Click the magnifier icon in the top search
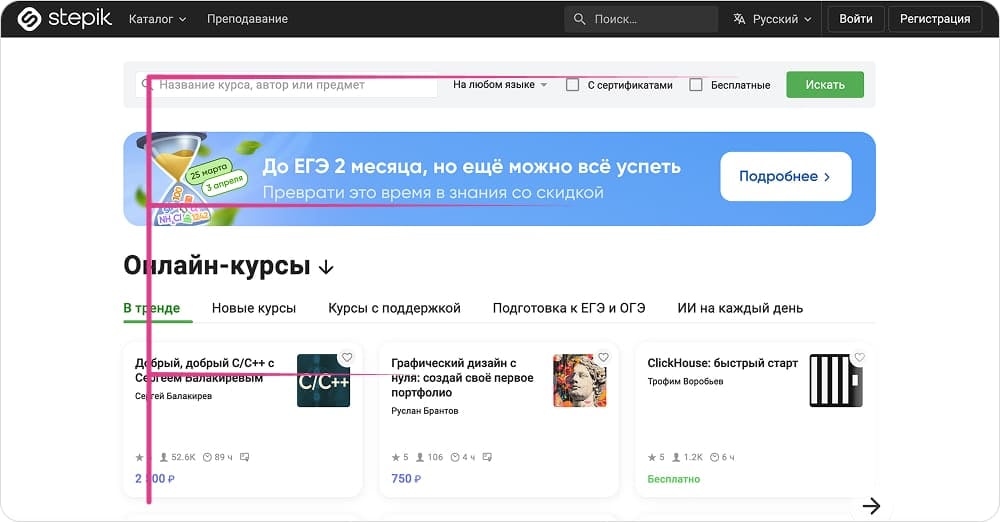The height and width of the screenshot is (522, 1000). click(579, 19)
